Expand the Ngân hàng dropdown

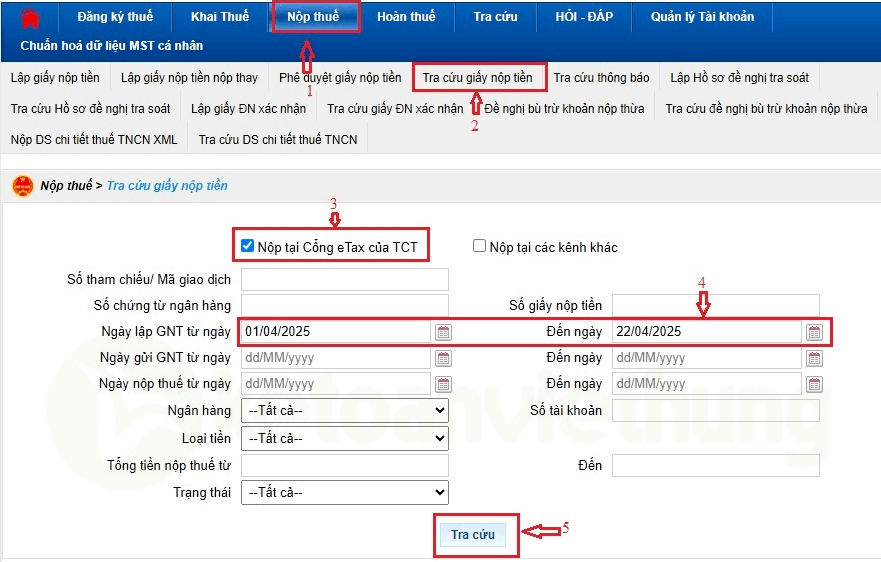point(344,411)
